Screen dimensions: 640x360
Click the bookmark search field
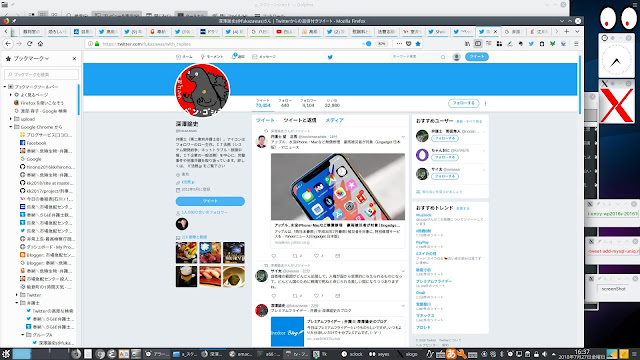(41, 75)
